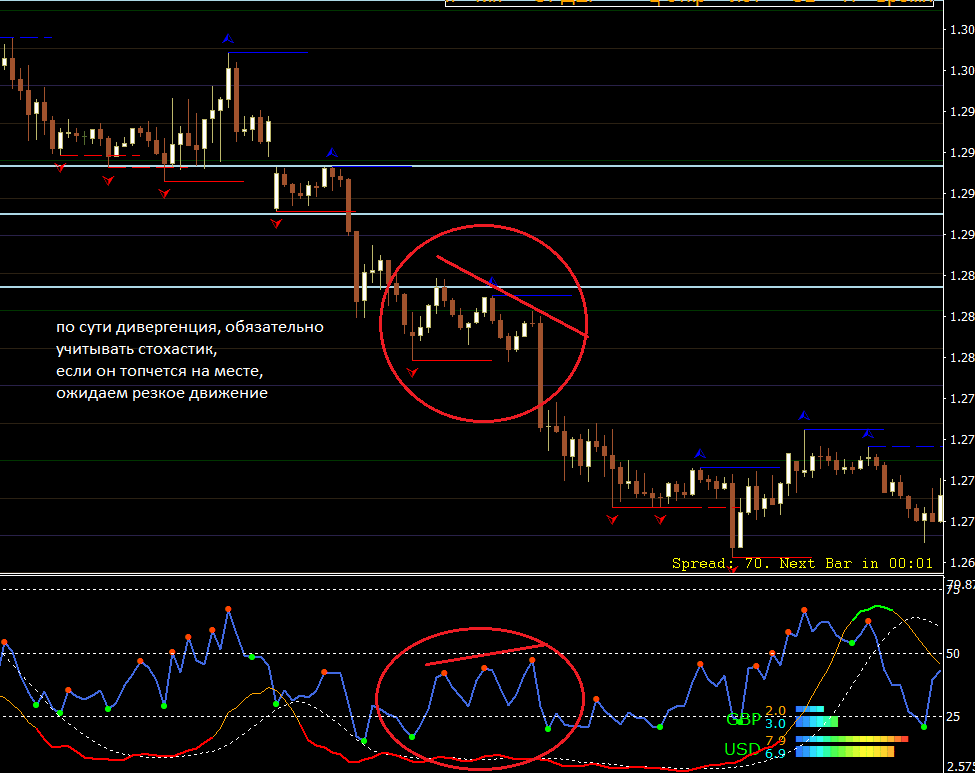Viewport: 975px width, 773px height.
Task: Click the indicator scale value 2.575
Action: (960, 767)
